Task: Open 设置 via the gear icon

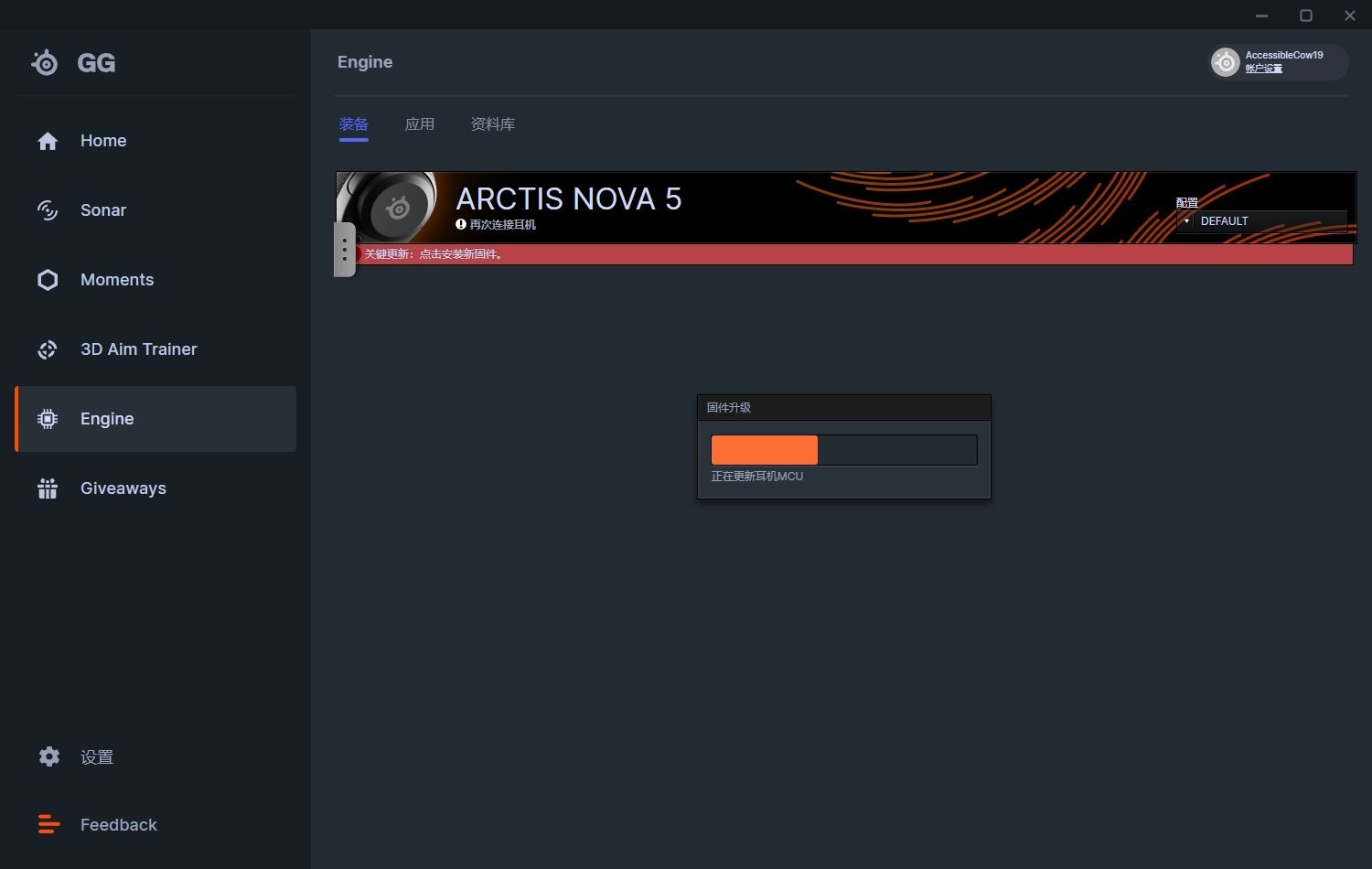Action: pyautogui.click(x=49, y=756)
